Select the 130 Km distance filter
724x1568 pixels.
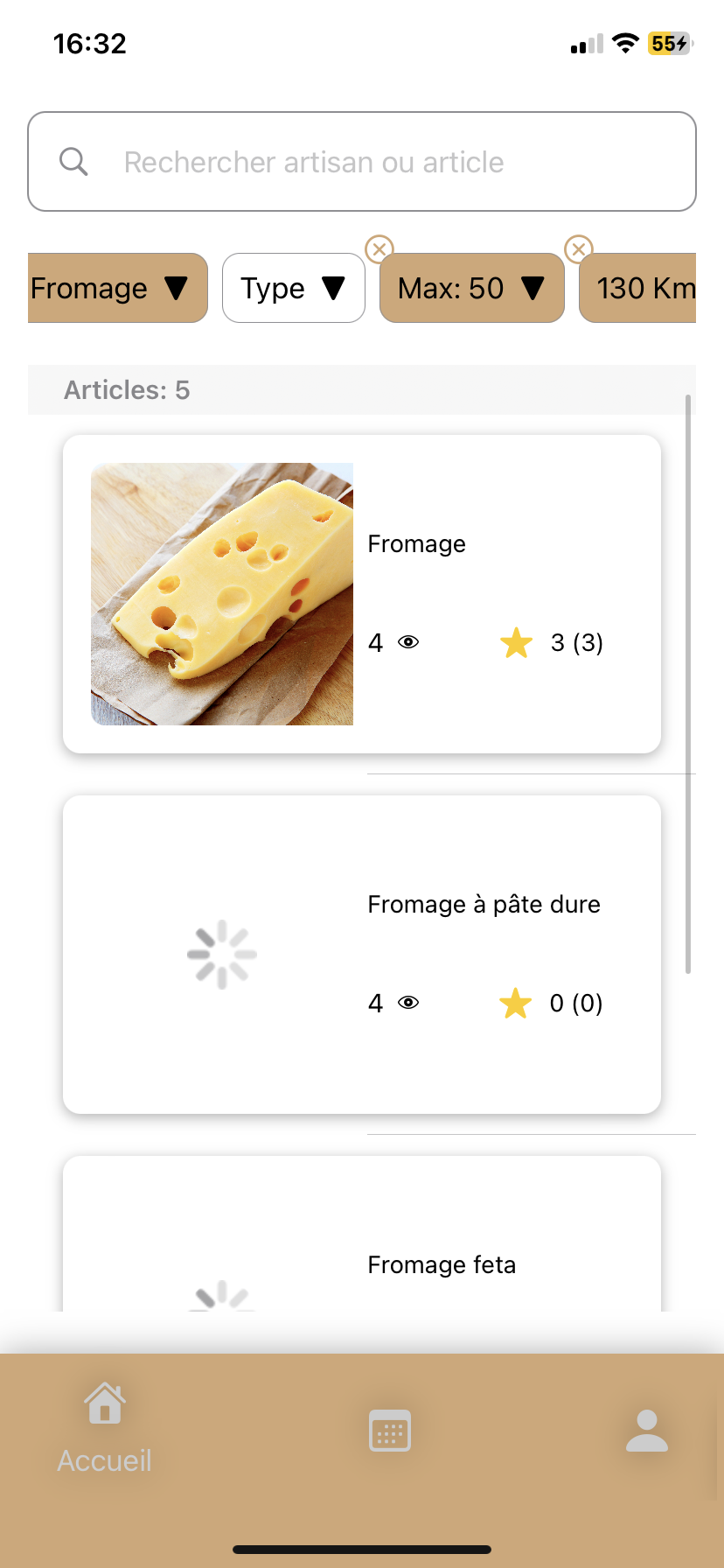coord(644,288)
